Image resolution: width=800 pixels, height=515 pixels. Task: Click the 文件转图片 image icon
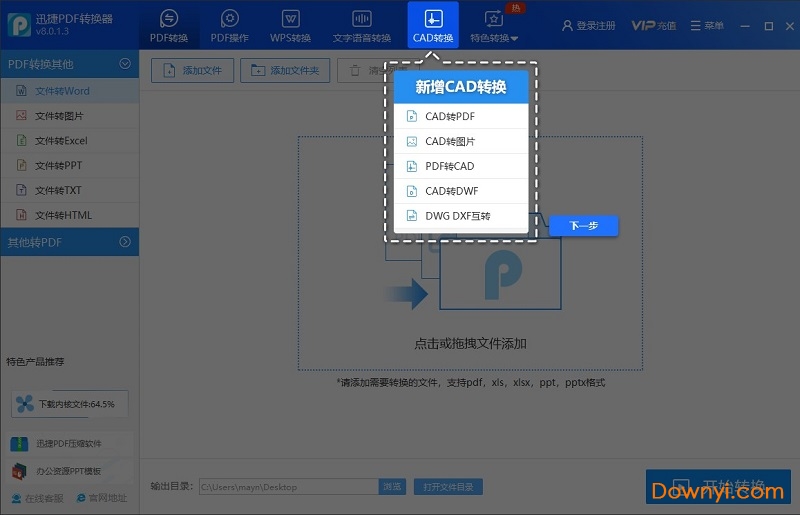[21, 115]
